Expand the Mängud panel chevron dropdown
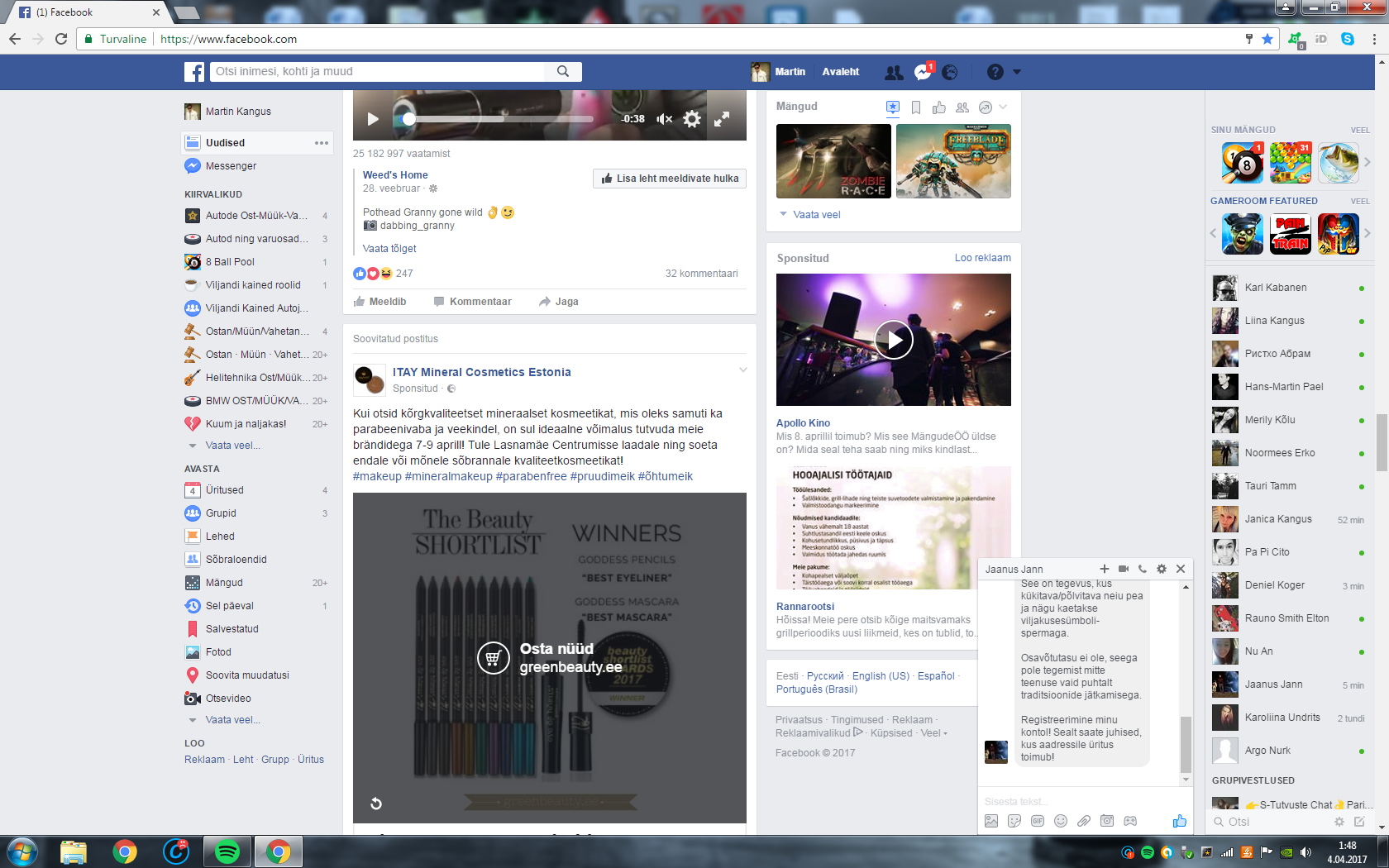 click(1004, 107)
